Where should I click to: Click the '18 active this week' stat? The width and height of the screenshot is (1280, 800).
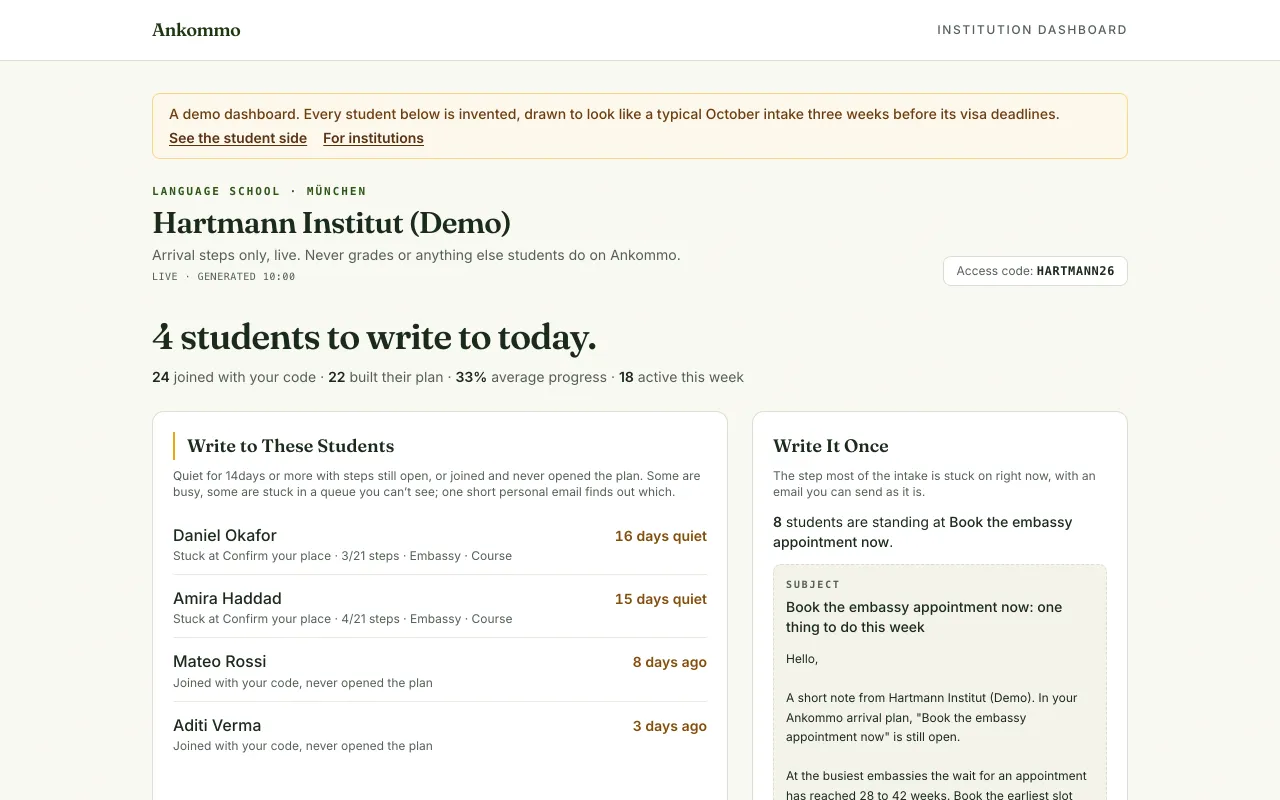681,377
